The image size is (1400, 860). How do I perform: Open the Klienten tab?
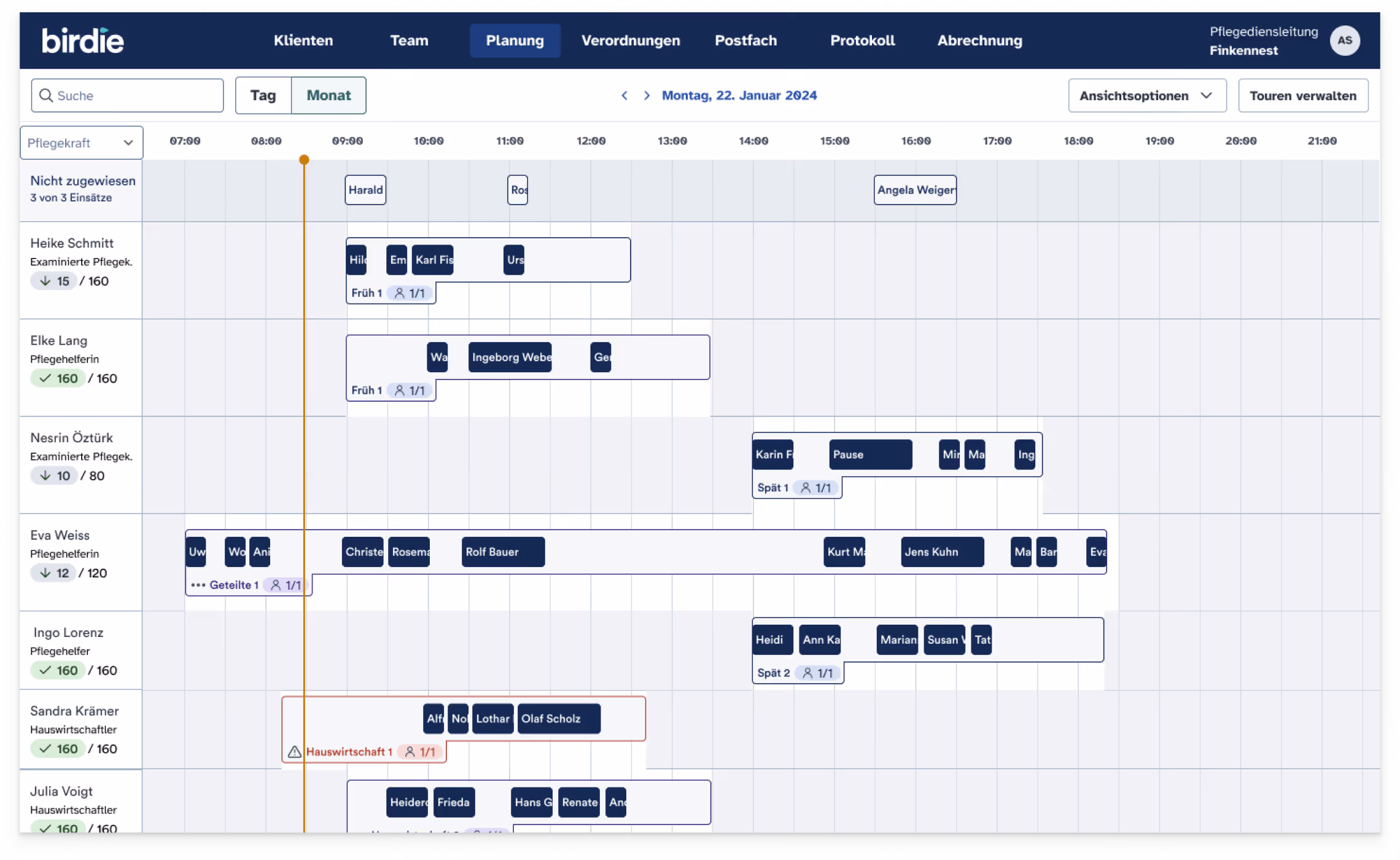(x=303, y=41)
